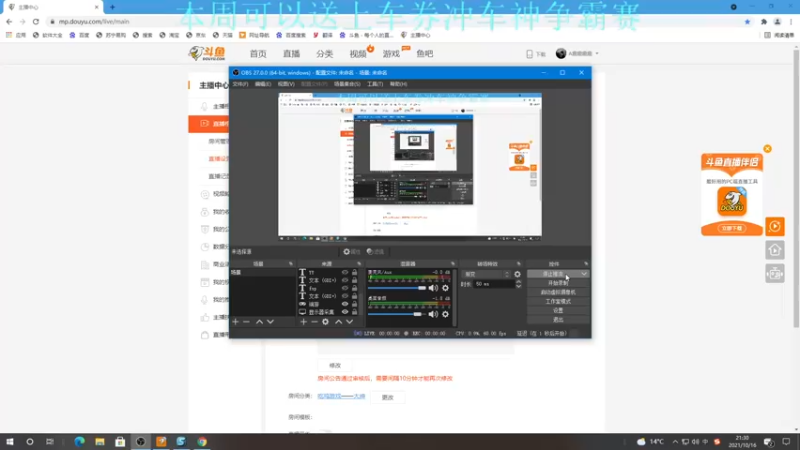Click the Chrome address bar
Screen dimensions: 800x450
(x=393, y=21)
